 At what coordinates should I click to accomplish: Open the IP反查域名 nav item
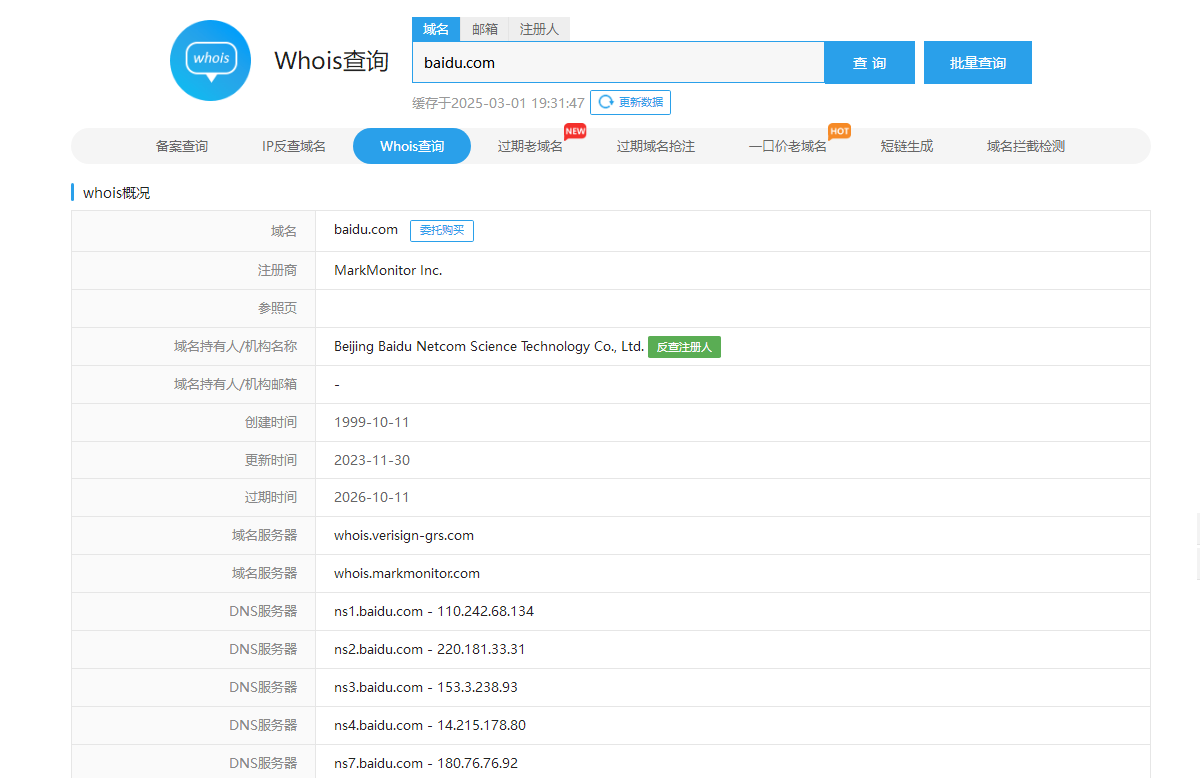click(x=294, y=146)
